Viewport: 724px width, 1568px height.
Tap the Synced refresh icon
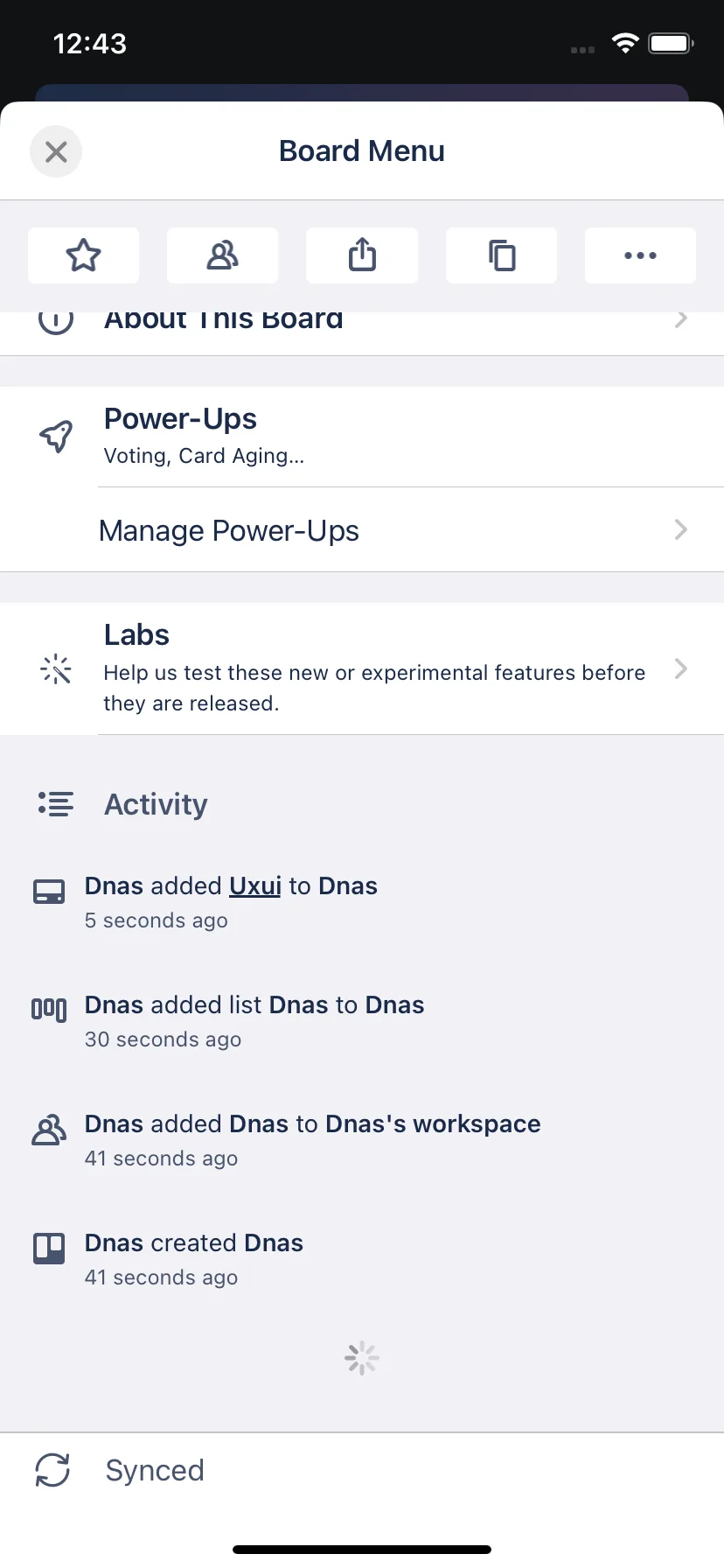(52, 1470)
